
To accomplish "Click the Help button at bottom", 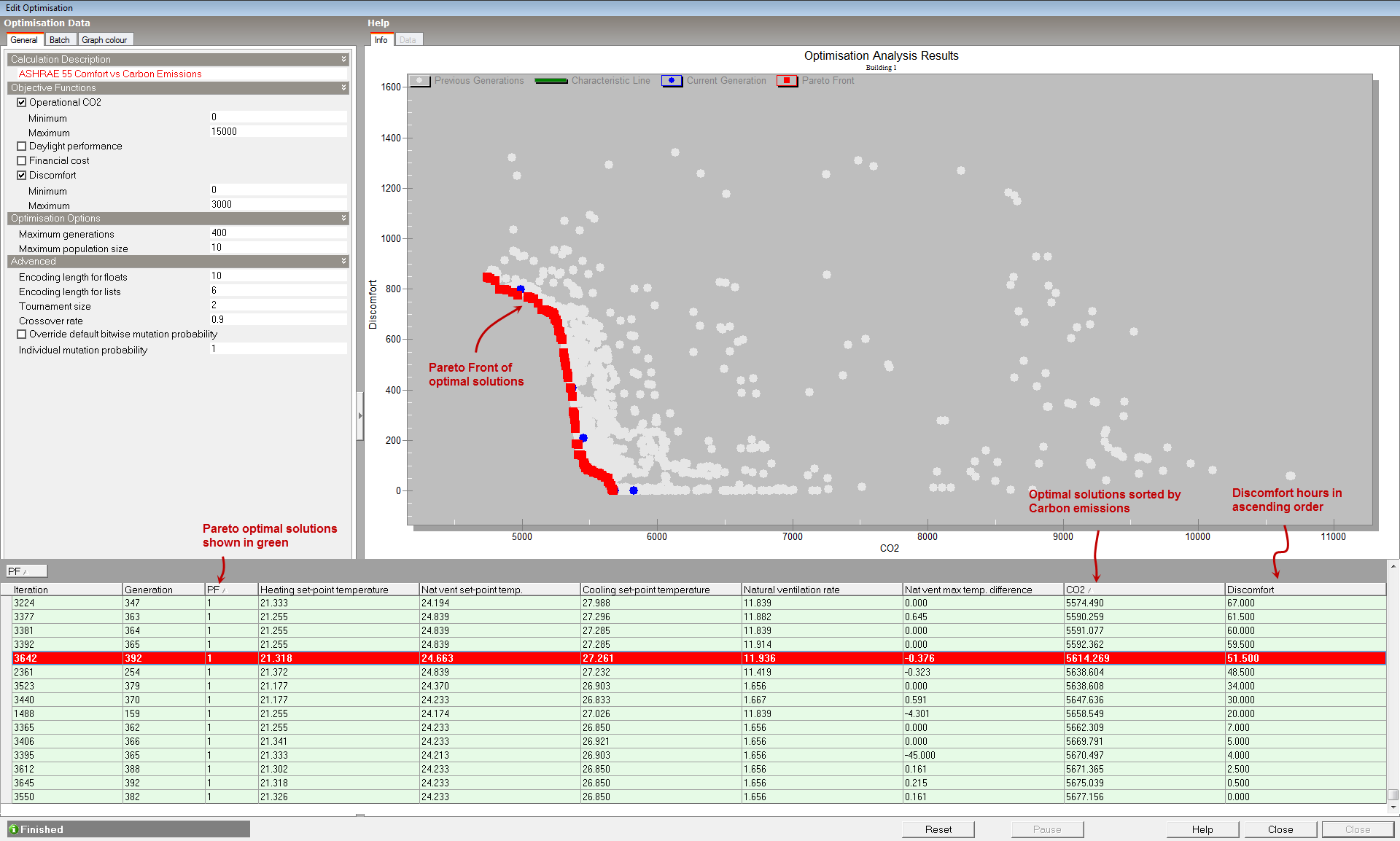I will [1202, 829].
